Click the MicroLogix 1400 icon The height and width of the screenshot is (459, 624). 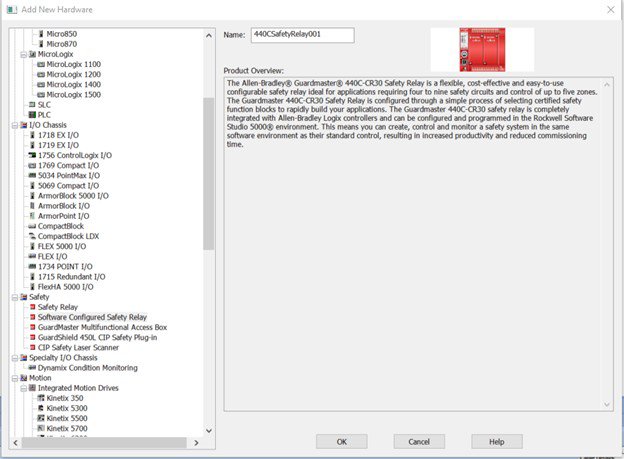tap(41, 84)
